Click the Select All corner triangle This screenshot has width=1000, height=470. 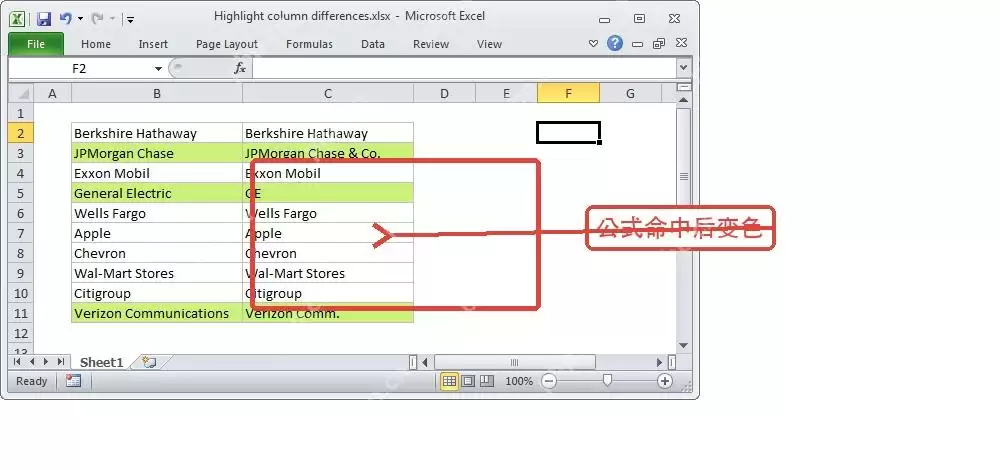point(22,94)
